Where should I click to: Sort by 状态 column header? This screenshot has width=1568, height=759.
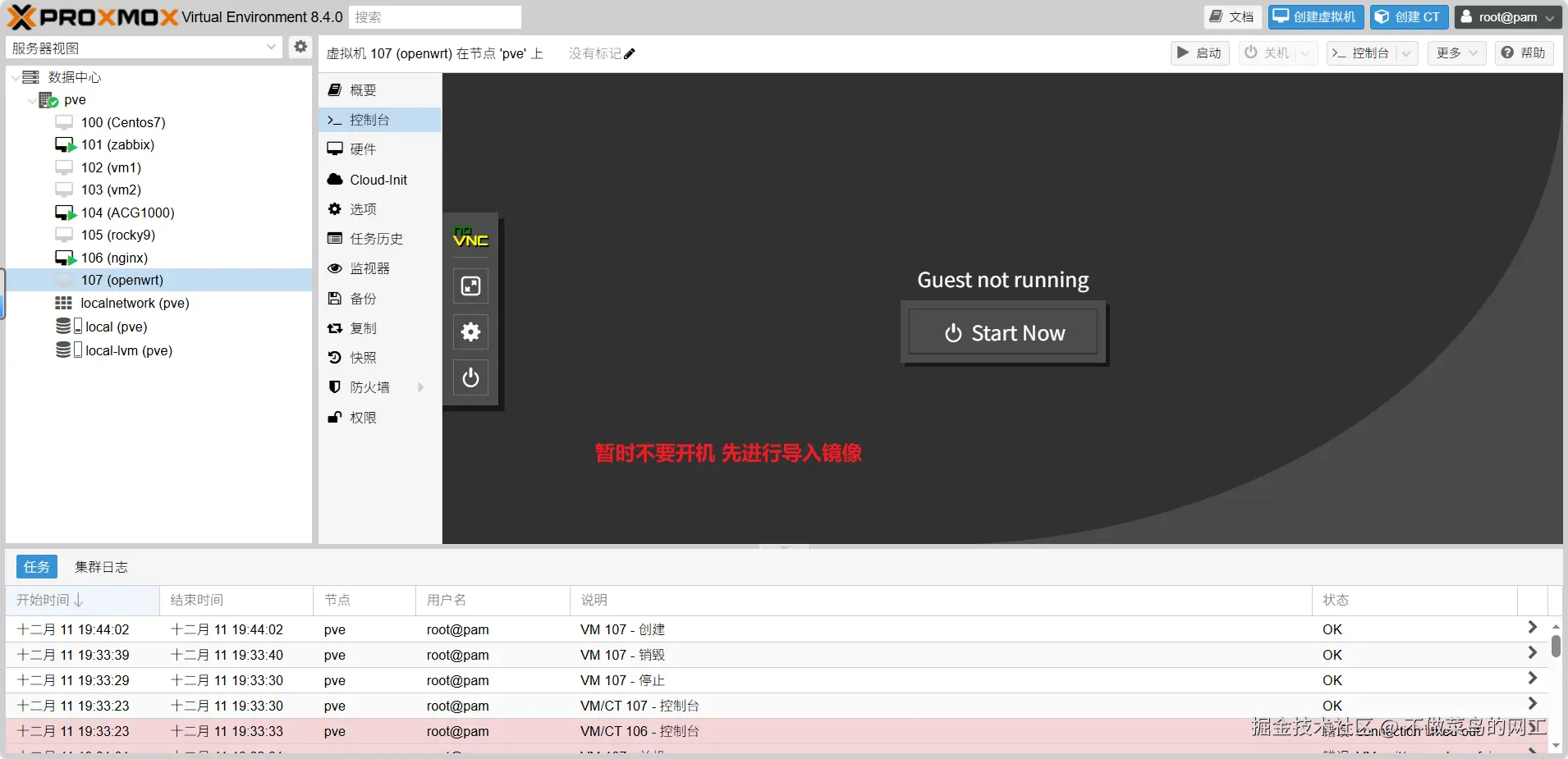click(x=1414, y=600)
